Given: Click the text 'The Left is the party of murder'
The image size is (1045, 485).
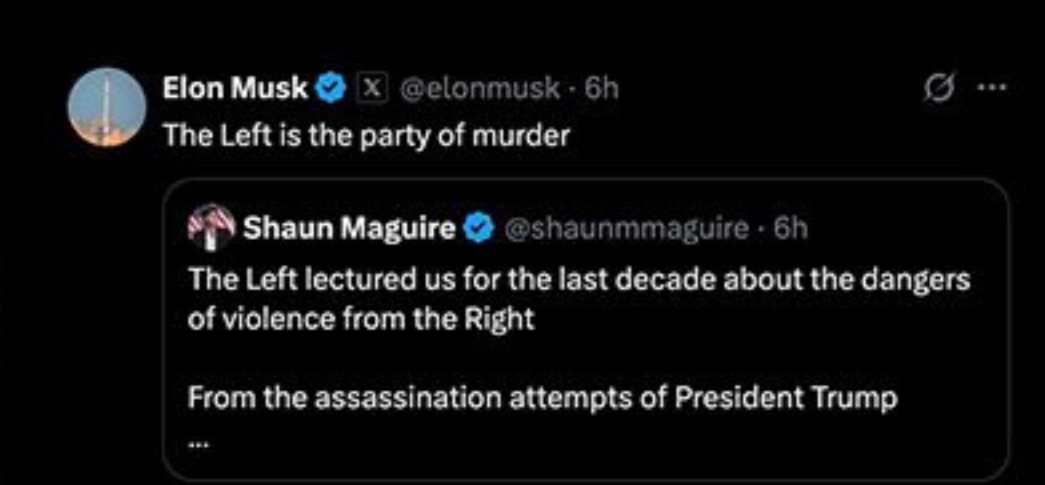Looking at the screenshot, I should coord(366,136).
